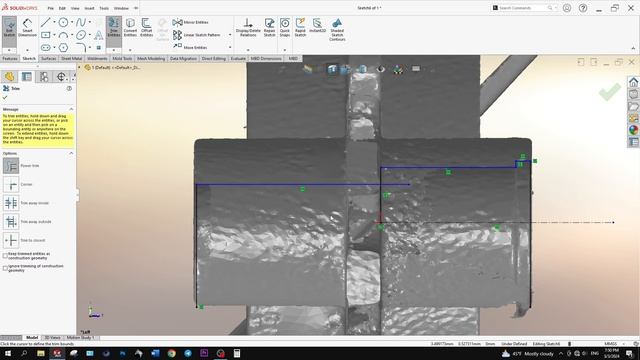Click Linear Sketch Pattern
Image resolution: width=640 pixels, height=360 pixels.
click(x=196, y=35)
